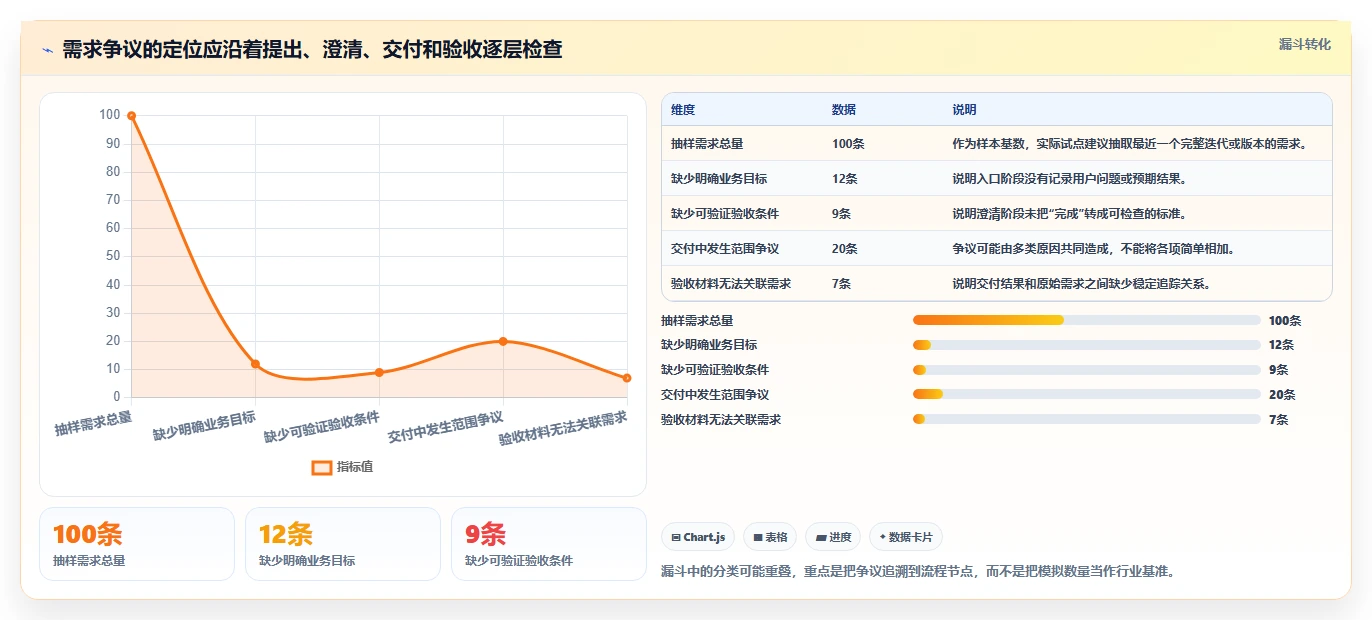Click the 12条 value in the table
This screenshot has height=620, width=1372.
(845, 179)
